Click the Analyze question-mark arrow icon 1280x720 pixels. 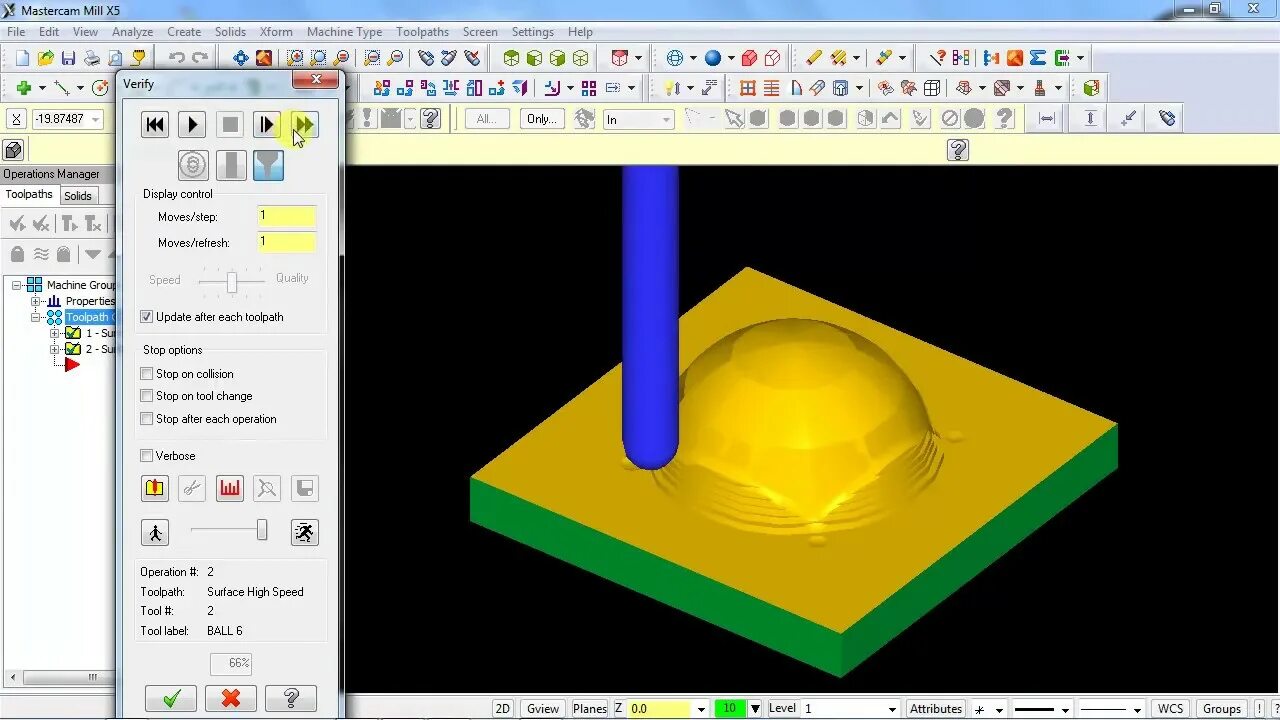pyautogui.click(x=937, y=58)
